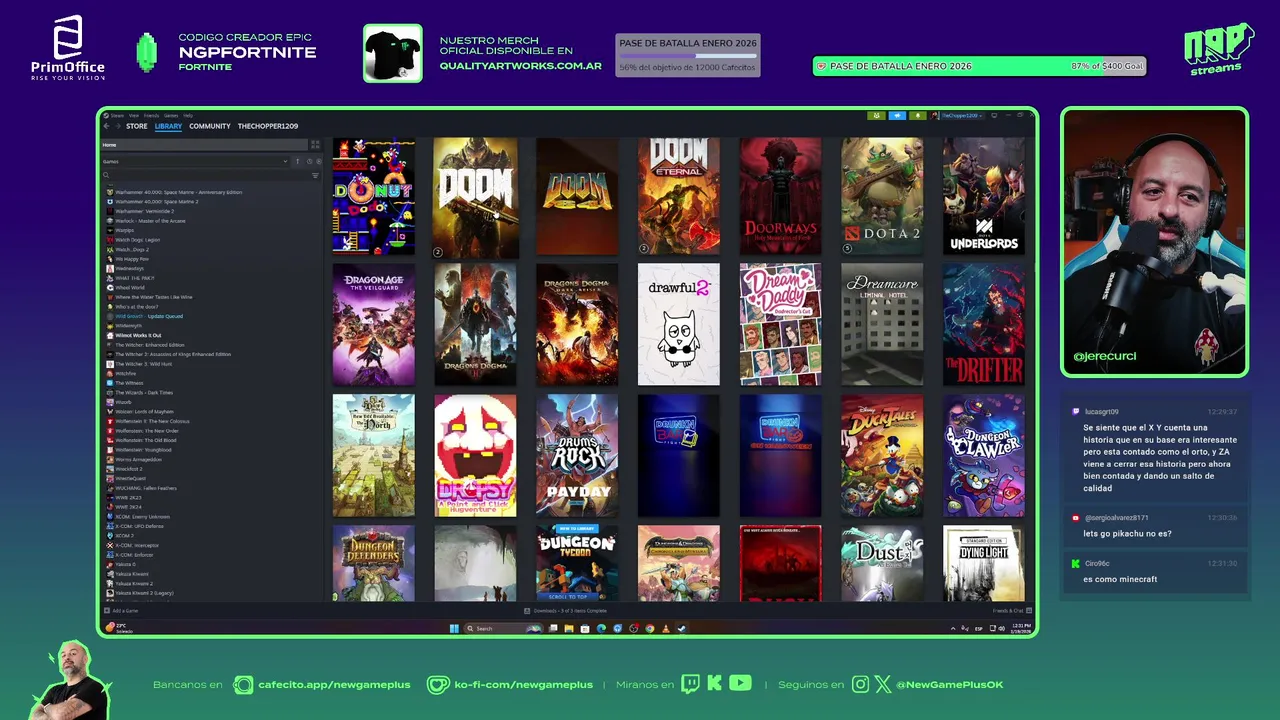The image size is (1280, 720).
Task: Open Friends & Chat at bottom right
Action: pos(1012,610)
